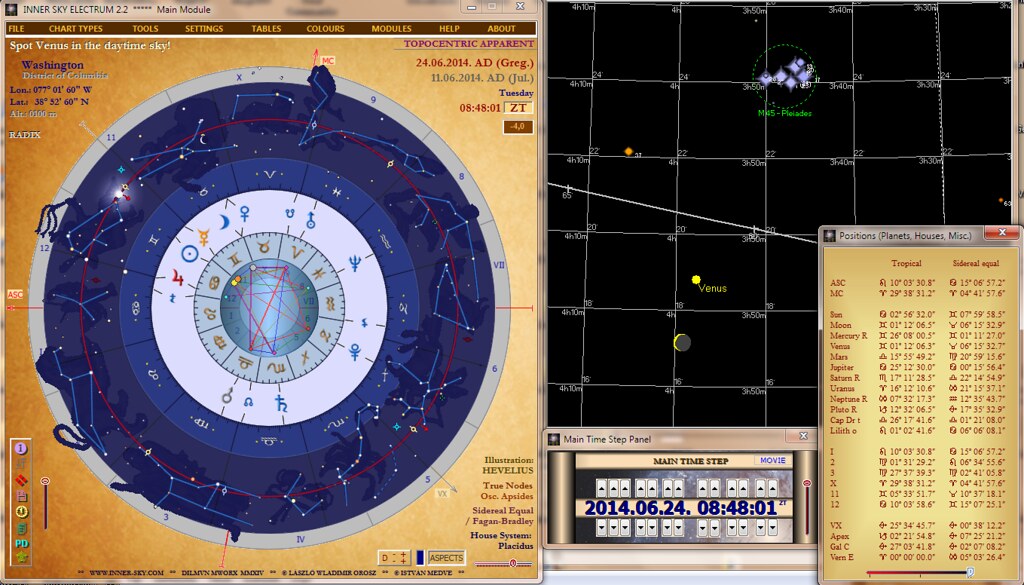Image resolution: width=1024 pixels, height=585 pixels.
Task: Click the red ASC marker on the chart
Action: (x=15, y=295)
